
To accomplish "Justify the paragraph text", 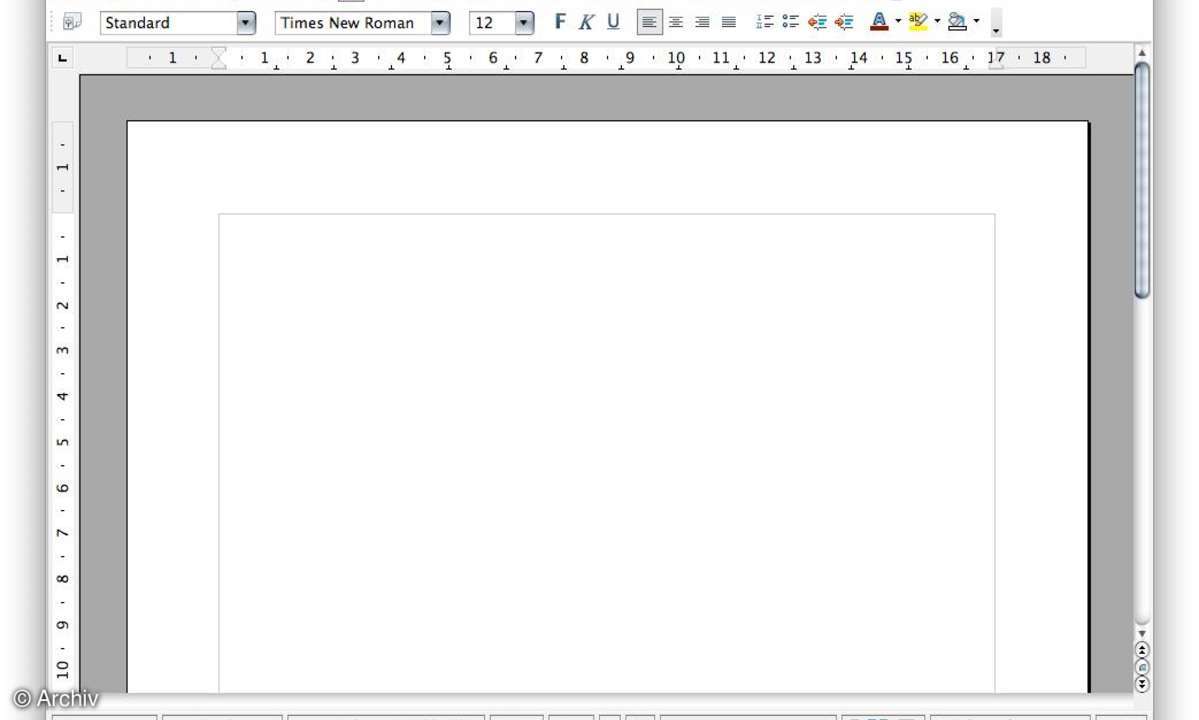I will (x=729, y=22).
